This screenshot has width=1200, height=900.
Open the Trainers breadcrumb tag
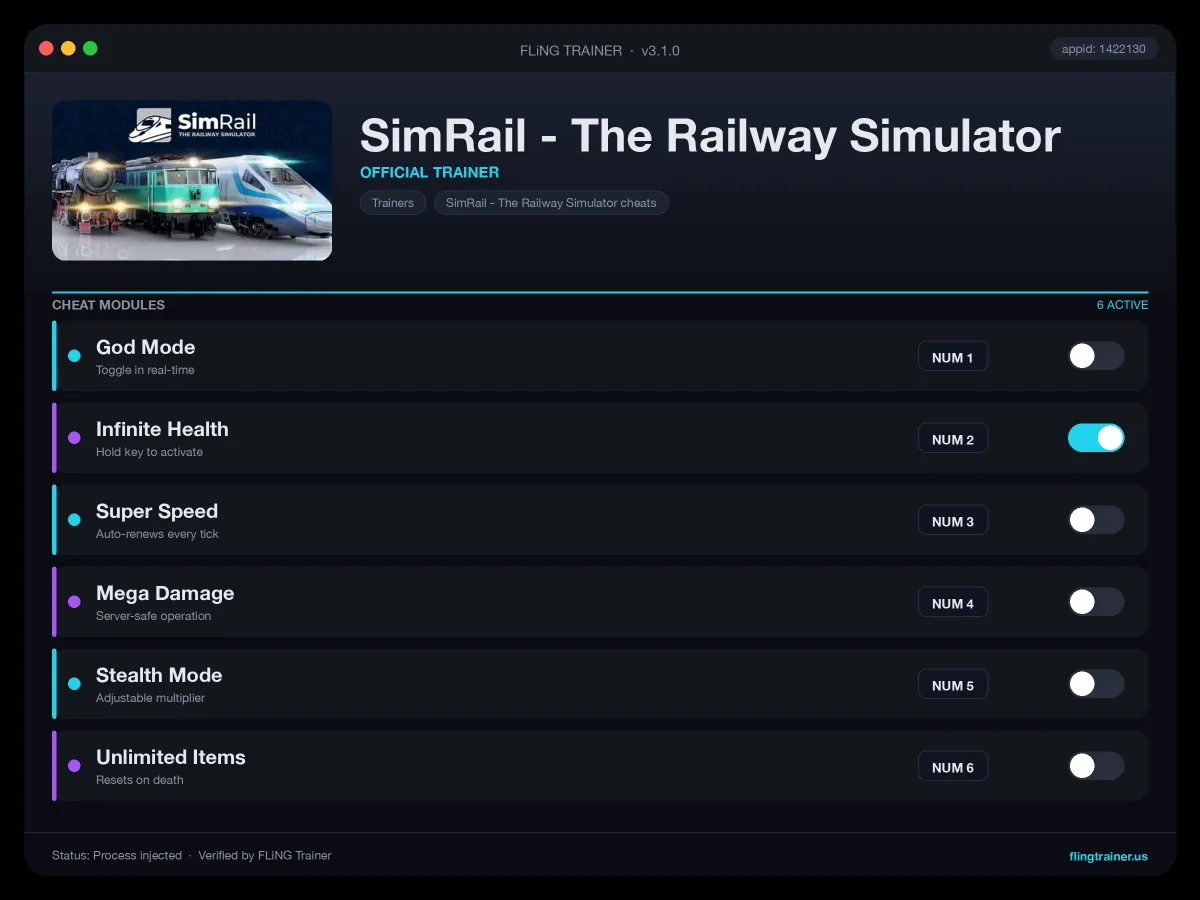393,203
